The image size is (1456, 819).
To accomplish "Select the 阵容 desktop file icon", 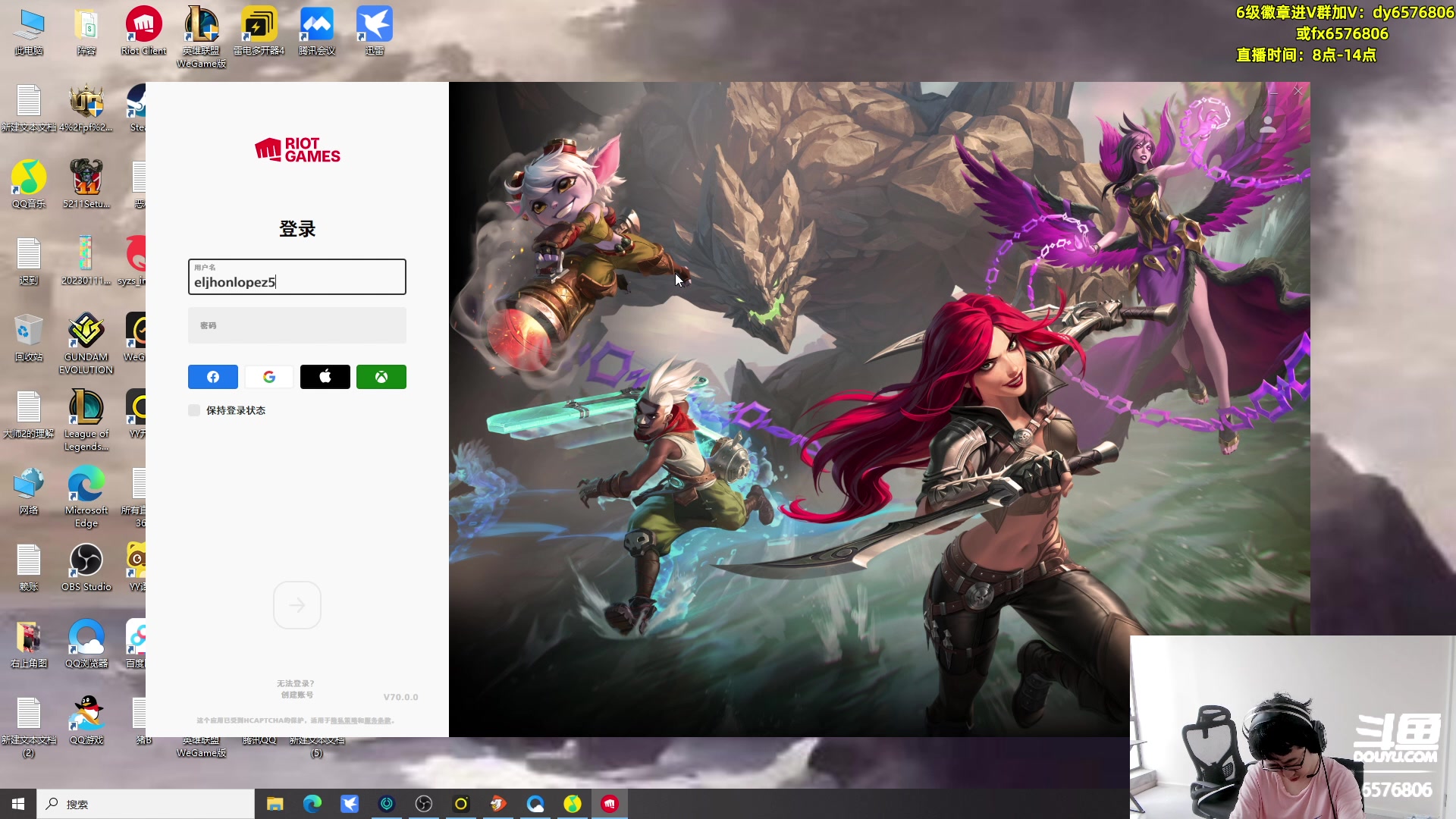I will point(86,33).
